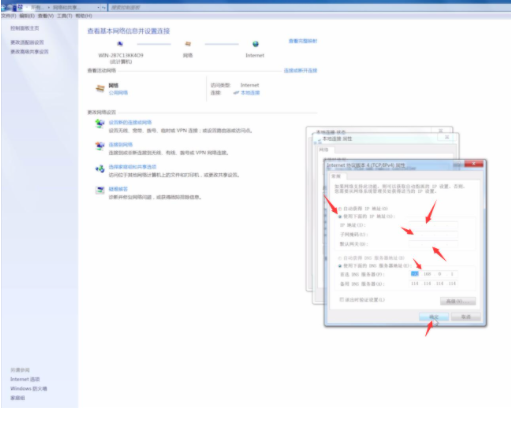511x422 pixels.
Task: Click the computer icon in the network map
Action: (x=120, y=44)
